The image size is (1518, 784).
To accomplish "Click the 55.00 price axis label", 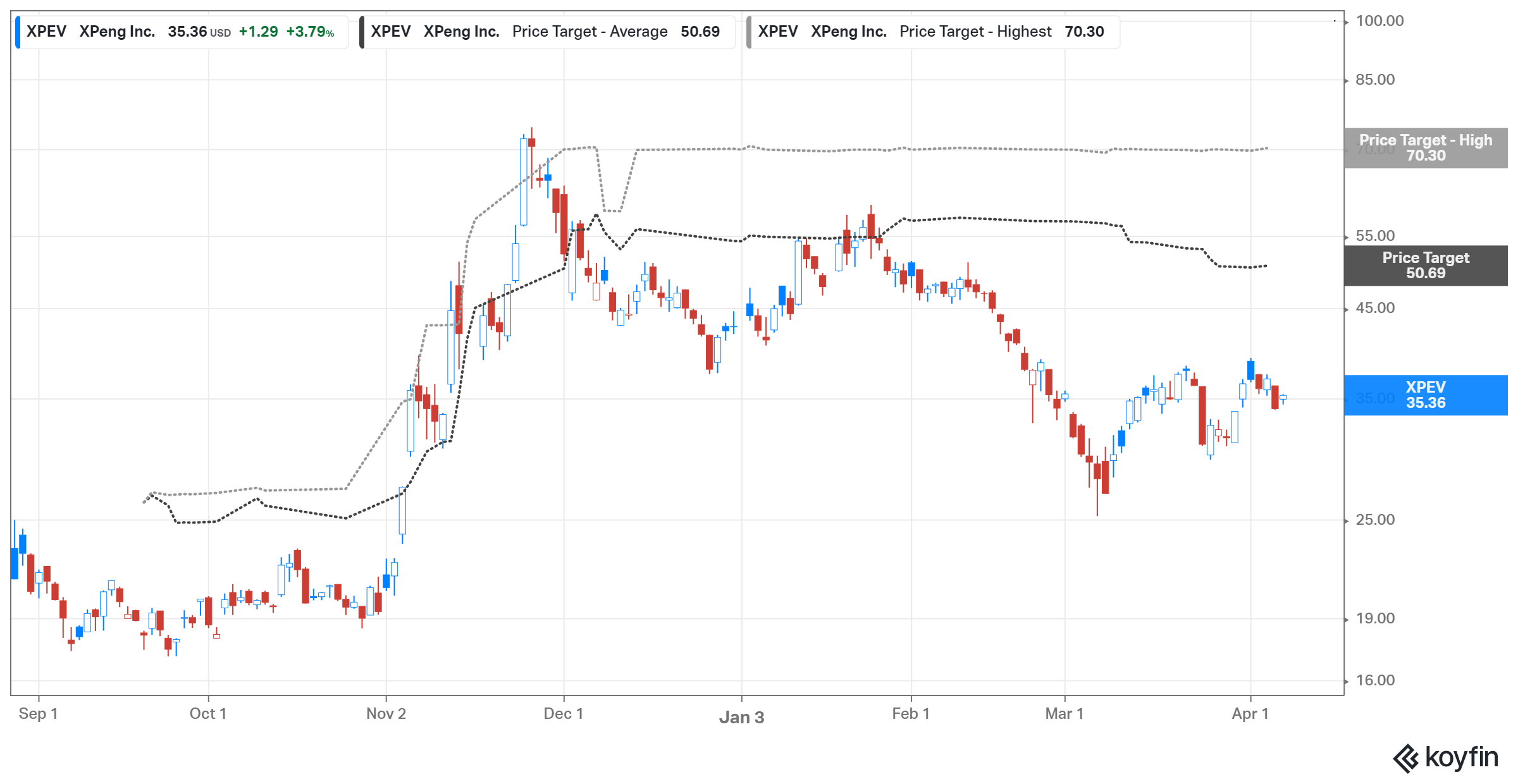I will (1375, 236).
